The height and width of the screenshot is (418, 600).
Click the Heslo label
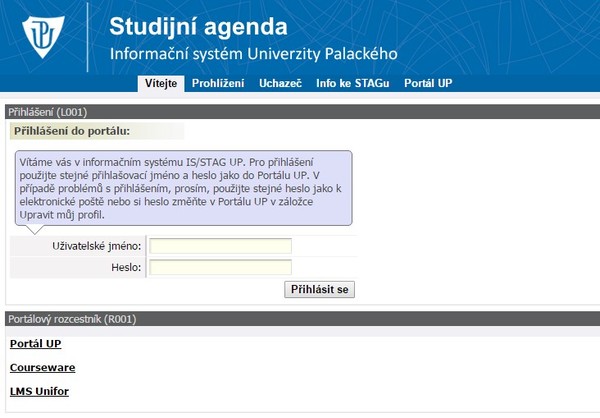(126, 267)
